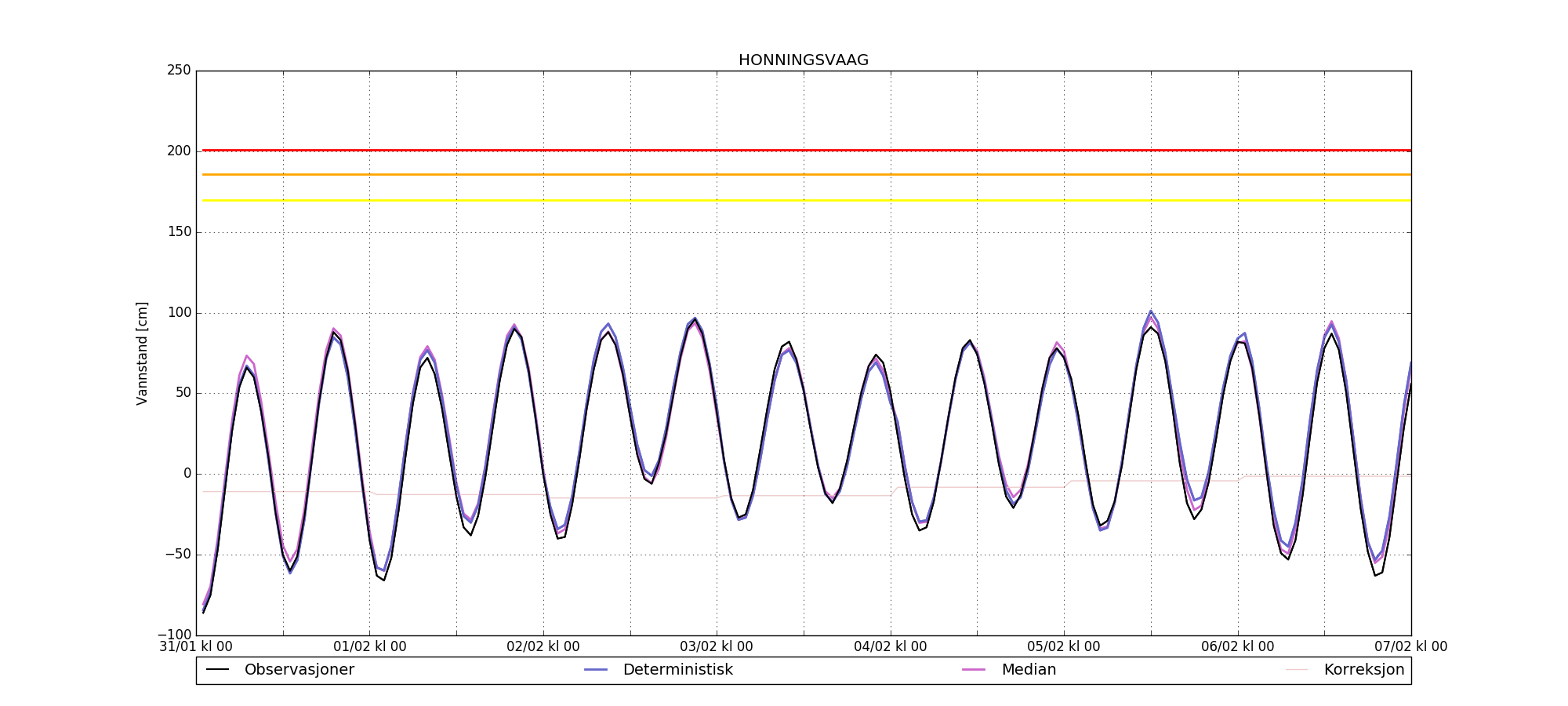Viewport: 1568px width, 706px height.
Task: Select the Observasjoner legend label
Action: tap(299, 670)
